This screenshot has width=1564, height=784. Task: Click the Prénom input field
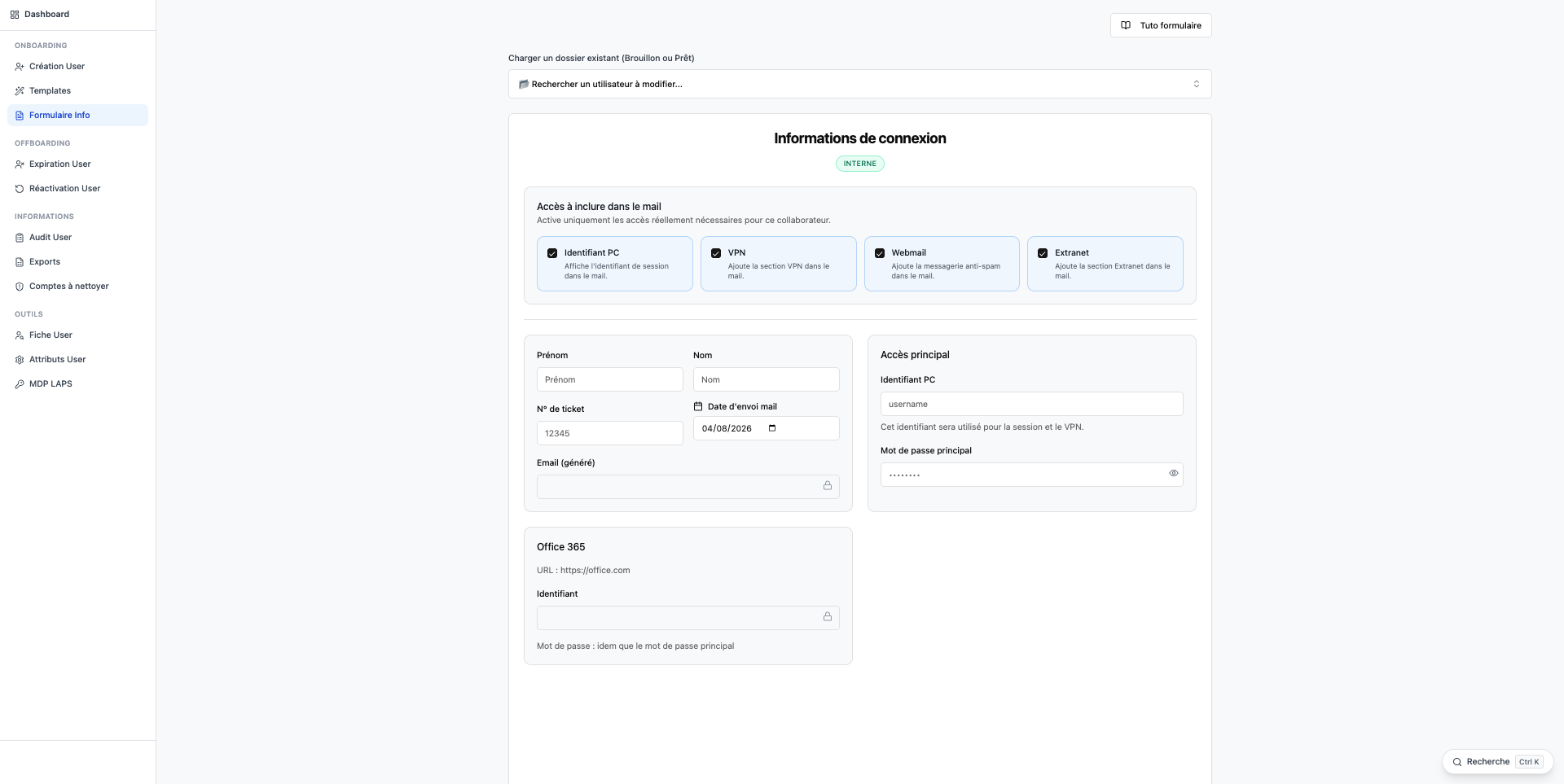(609, 379)
